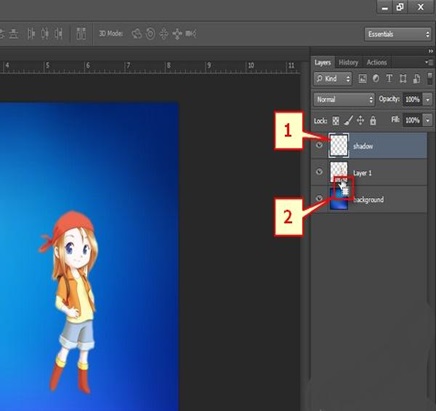The image size is (436, 411).
Task: Switch to the History tab
Action: click(x=348, y=63)
